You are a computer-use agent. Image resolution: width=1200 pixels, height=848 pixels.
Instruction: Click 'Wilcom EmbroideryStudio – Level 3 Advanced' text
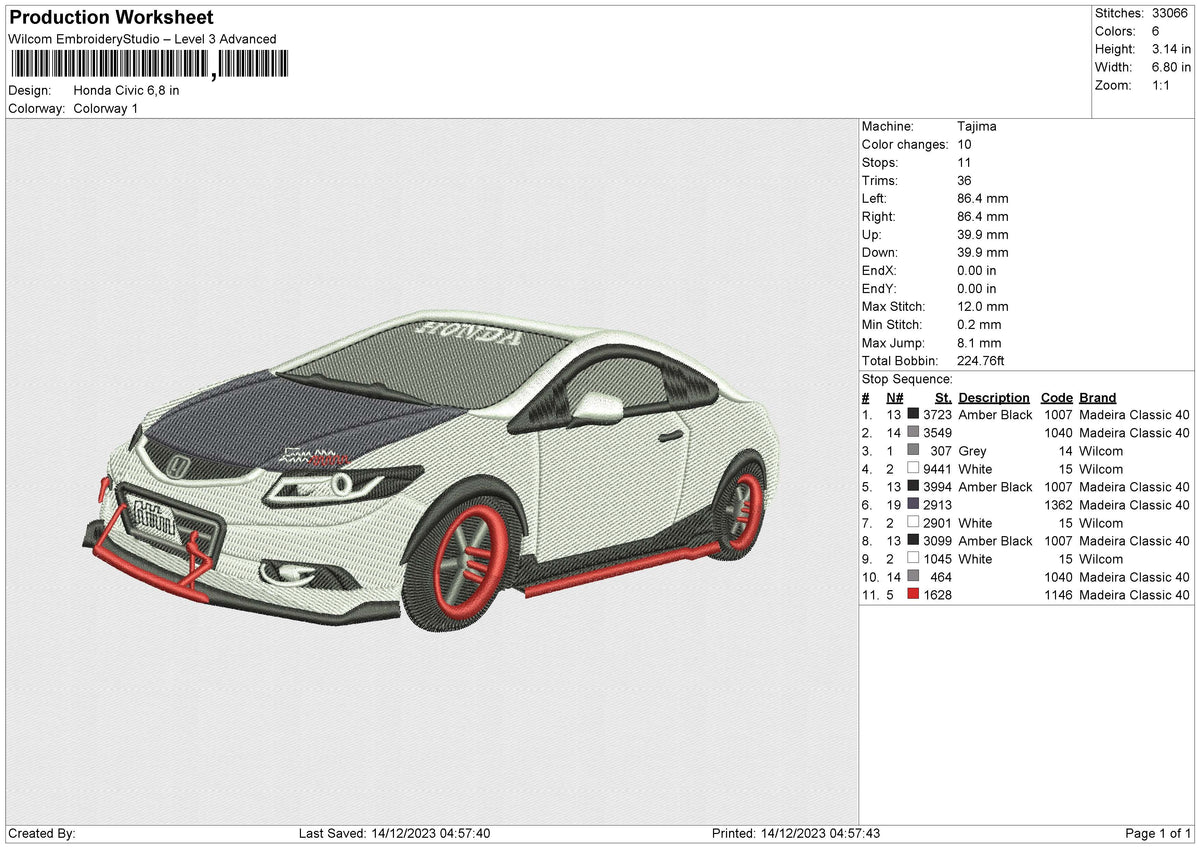[x=142, y=39]
